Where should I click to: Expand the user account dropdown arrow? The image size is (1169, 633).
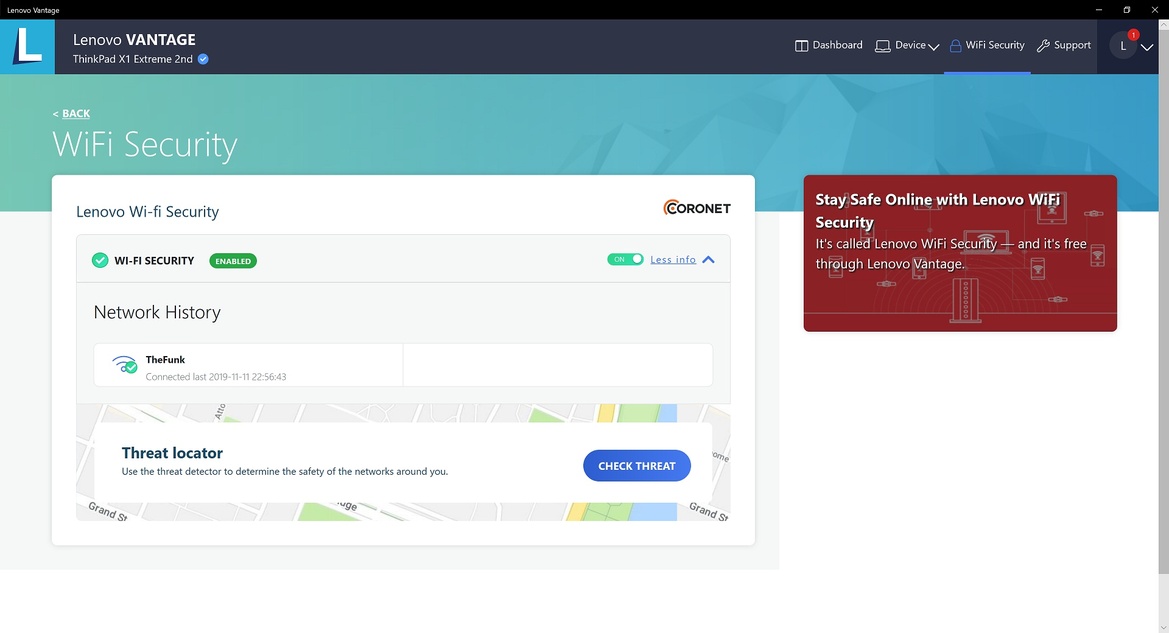[1147, 47]
